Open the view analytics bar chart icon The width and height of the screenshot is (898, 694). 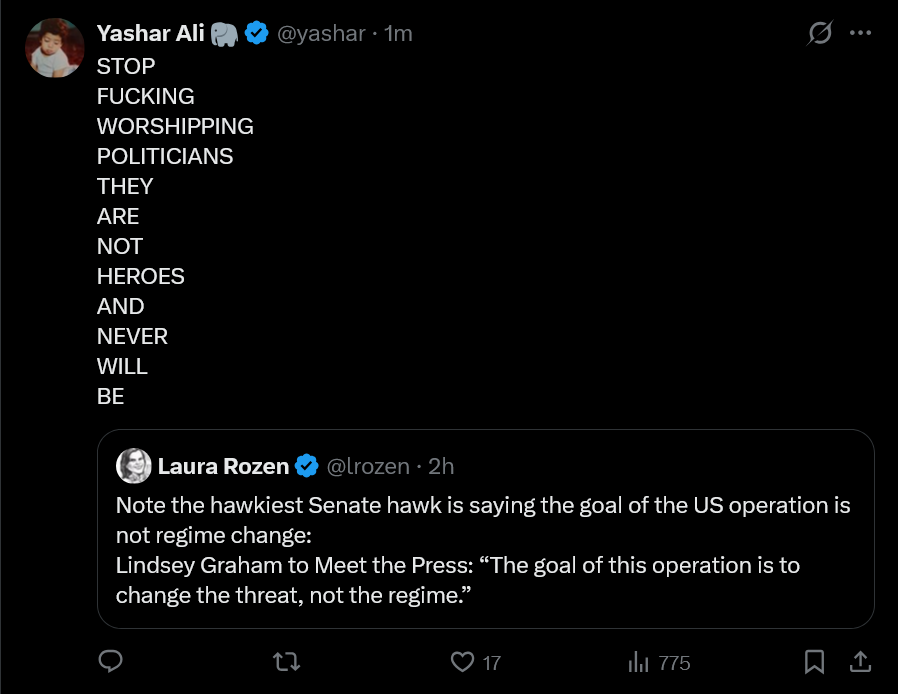pyautogui.click(x=638, y=662)
